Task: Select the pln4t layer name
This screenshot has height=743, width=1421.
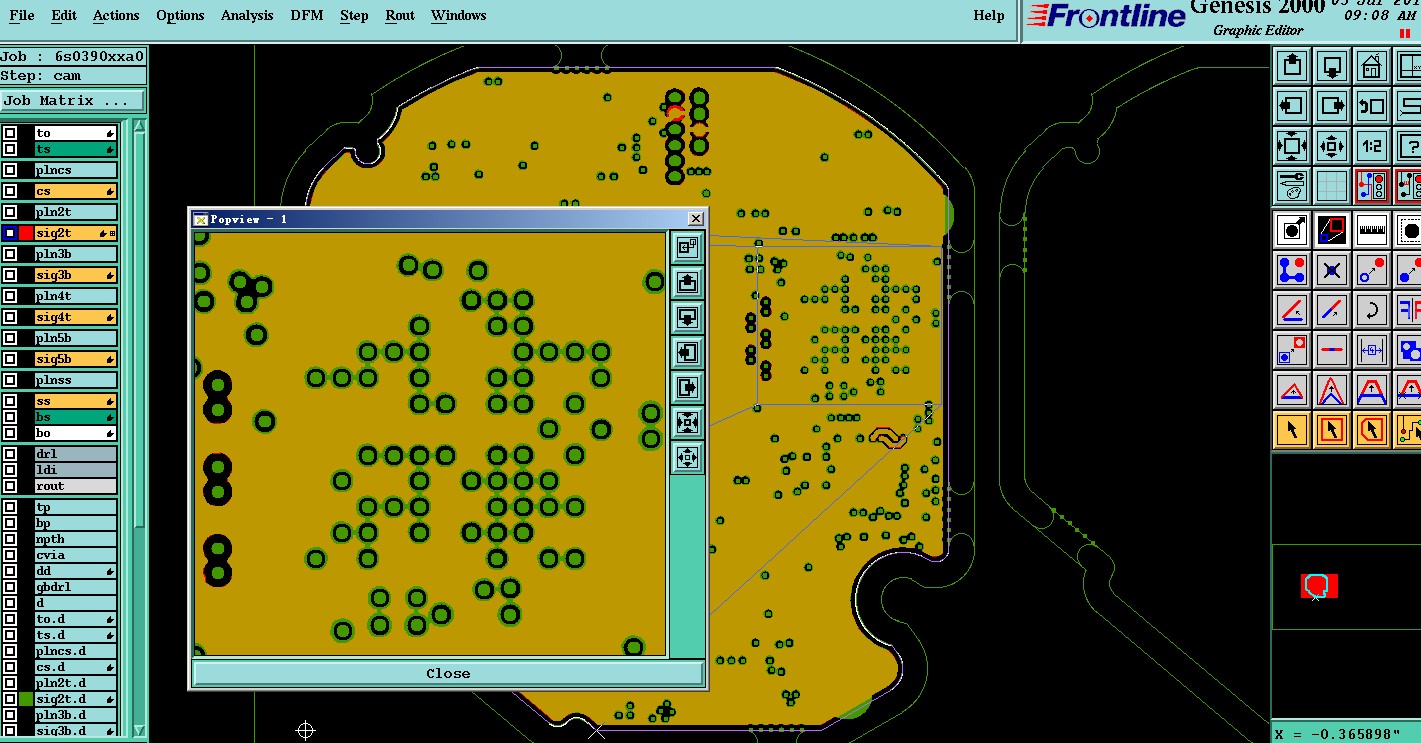Action: click(75, 296)
